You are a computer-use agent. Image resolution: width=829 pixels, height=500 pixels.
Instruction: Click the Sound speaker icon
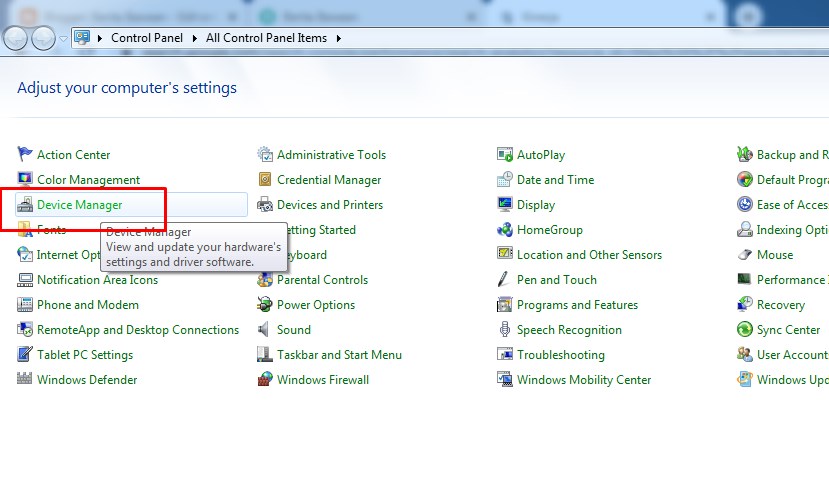263,329
